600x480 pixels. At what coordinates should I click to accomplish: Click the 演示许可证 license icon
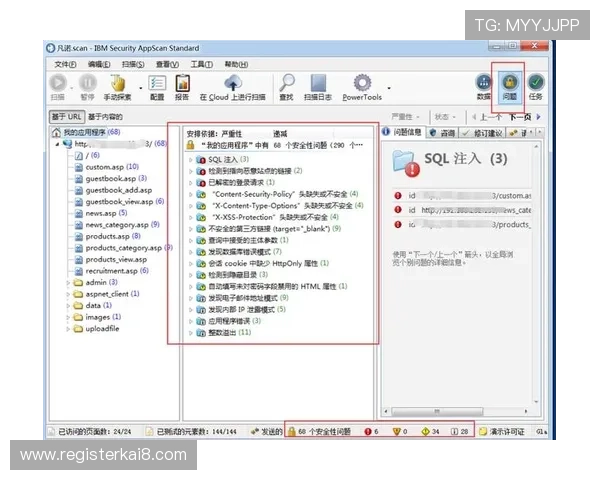tap(483, 431)
